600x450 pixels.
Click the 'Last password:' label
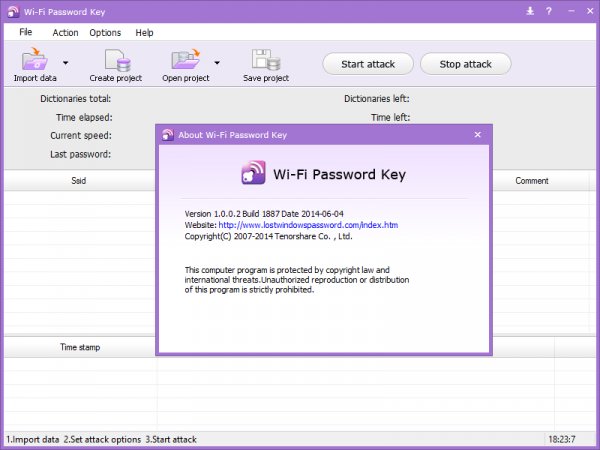point(80,154)
